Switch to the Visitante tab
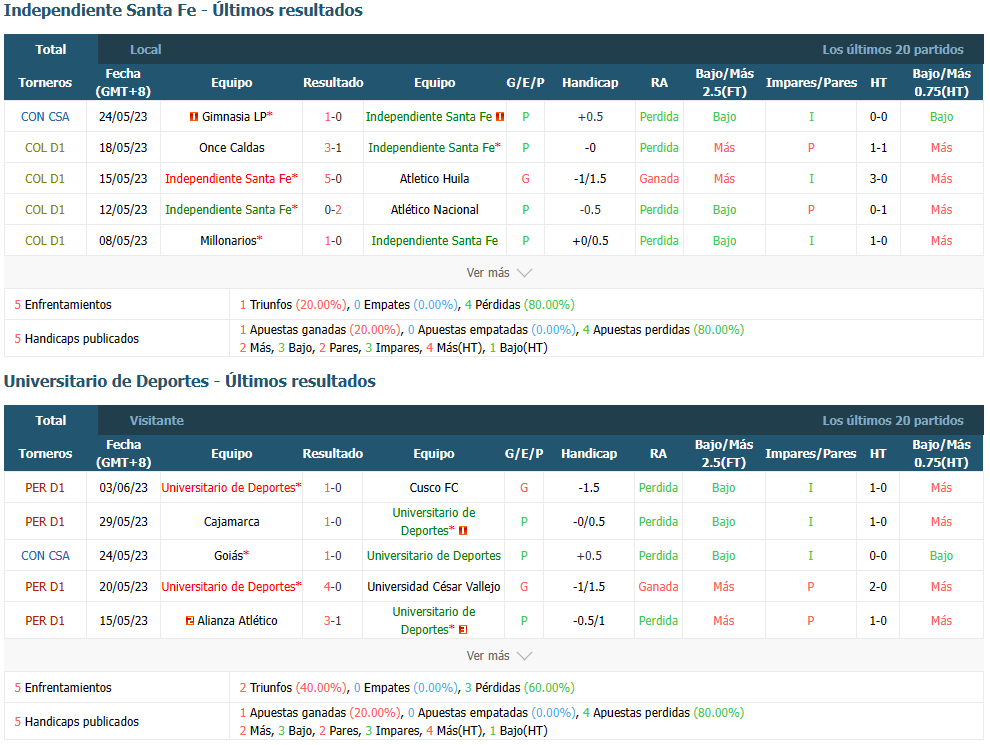990x745 pixels. coord(157,420)
